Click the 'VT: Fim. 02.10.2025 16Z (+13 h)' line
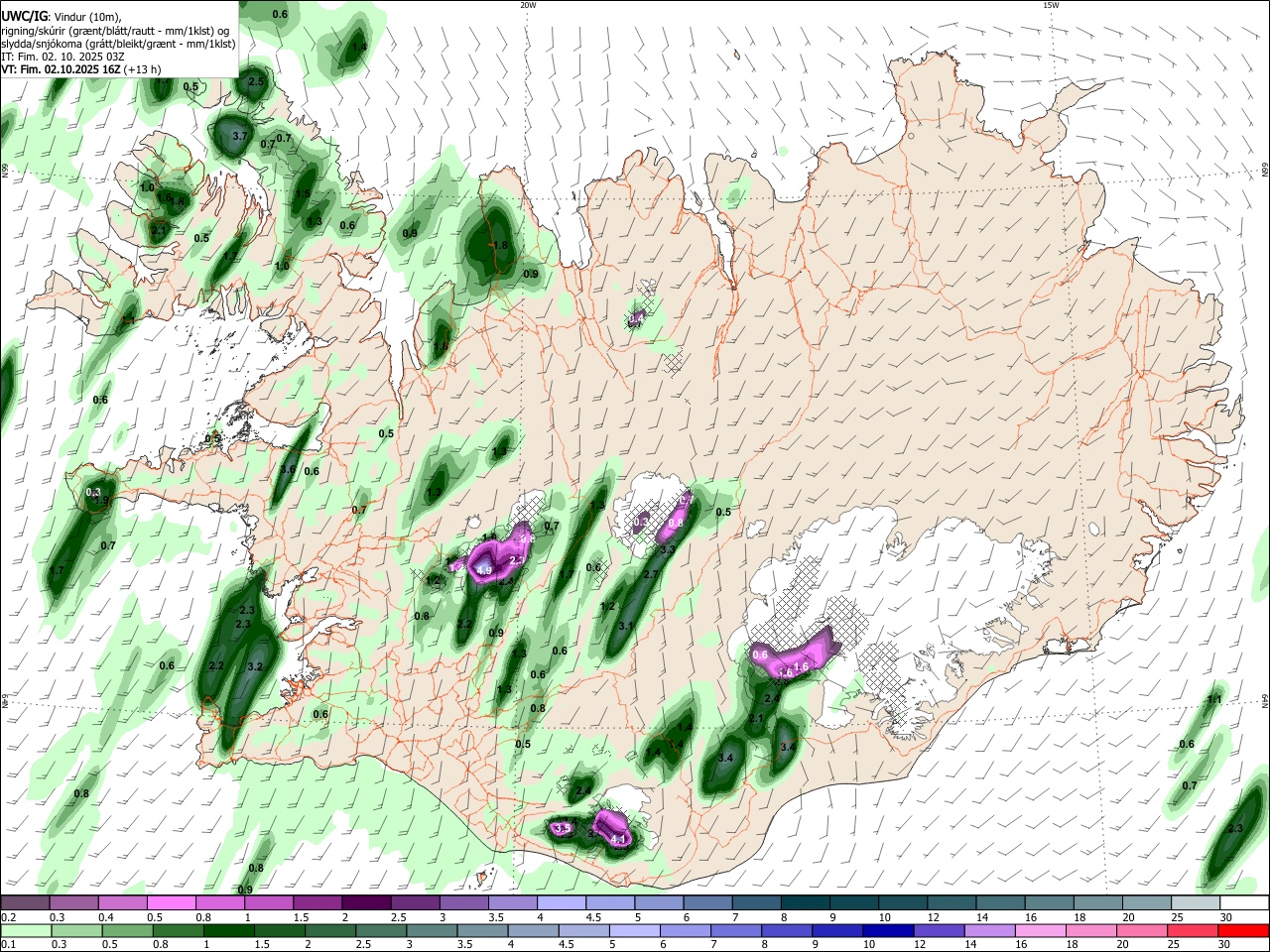The width and height of the screenshot is (1270, 952). point(81,69)
